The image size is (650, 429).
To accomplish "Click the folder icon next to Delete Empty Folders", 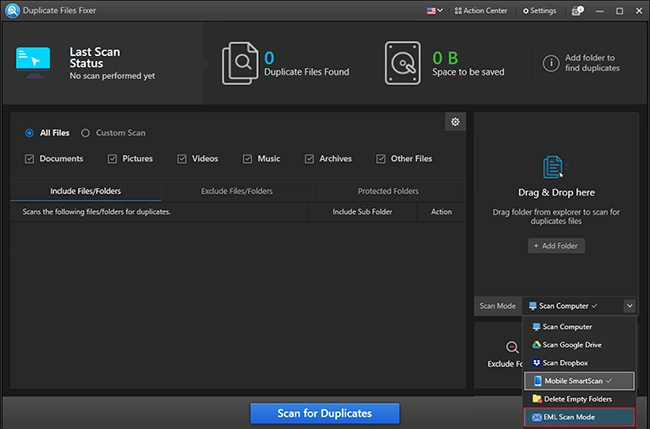I will (x=537, y=399).
